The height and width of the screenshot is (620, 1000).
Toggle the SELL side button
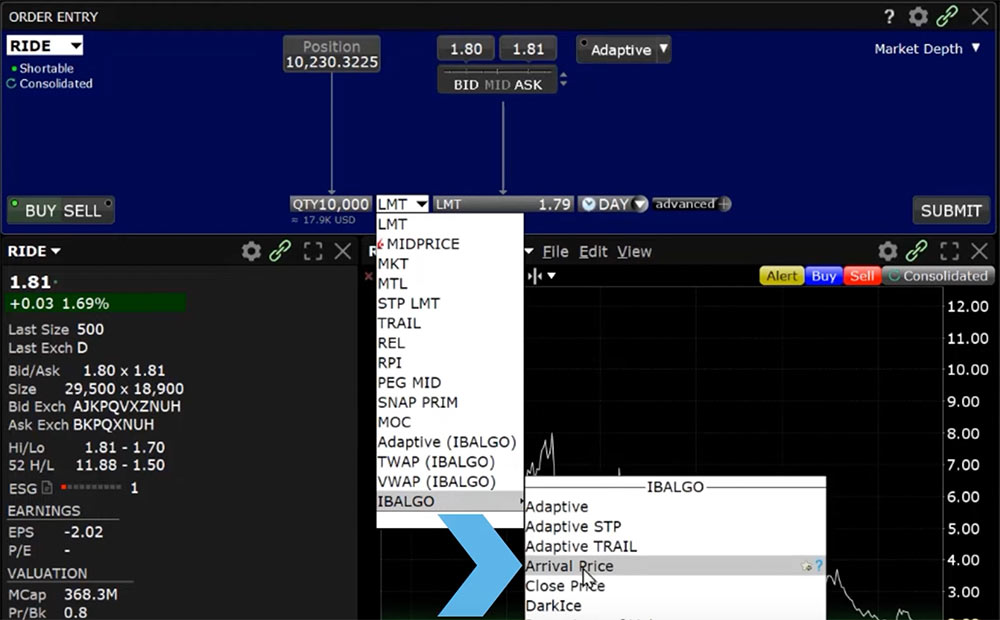tap(82, 210)
